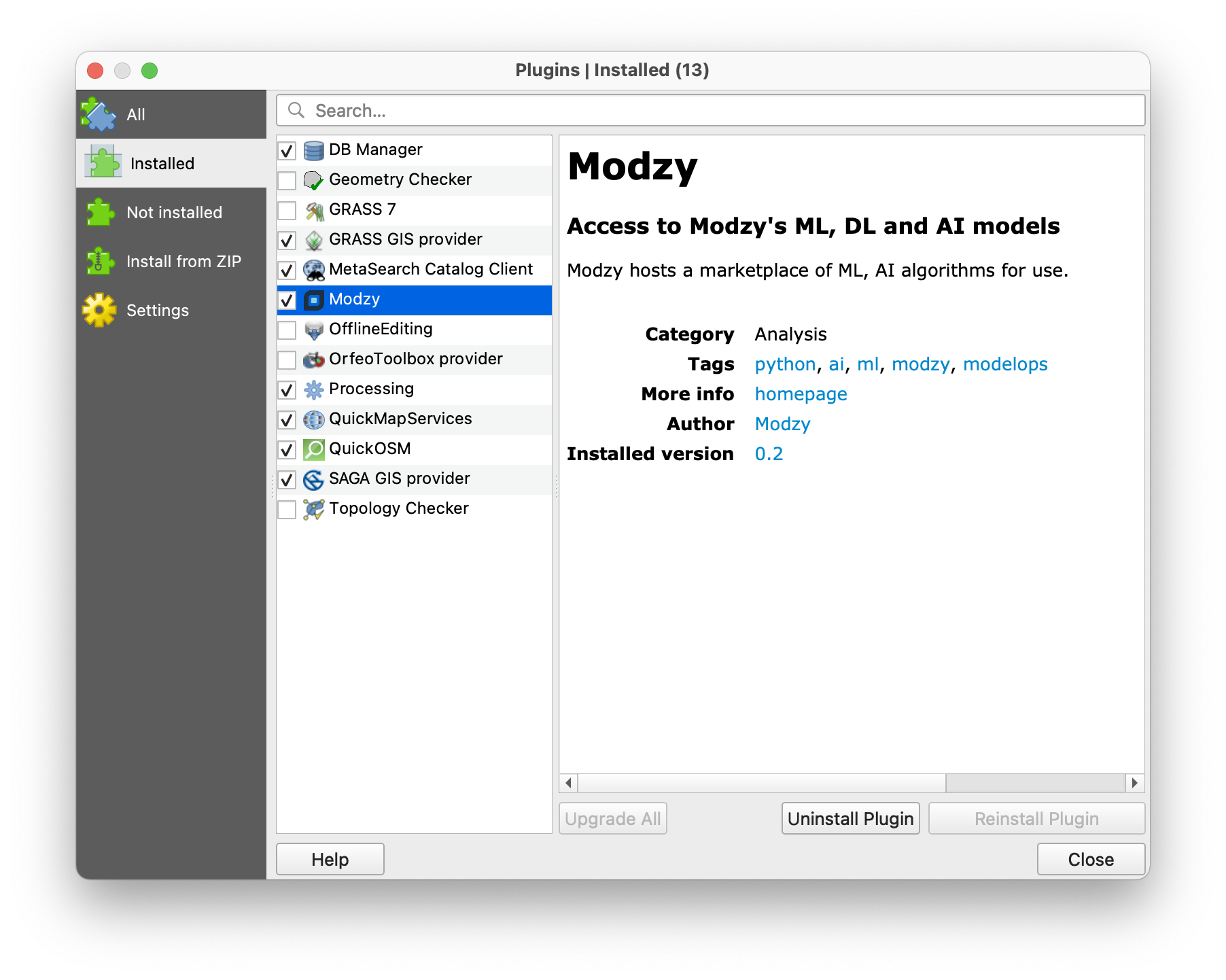Click the MetaSearch Catalog Client icon

click(313, 269)
